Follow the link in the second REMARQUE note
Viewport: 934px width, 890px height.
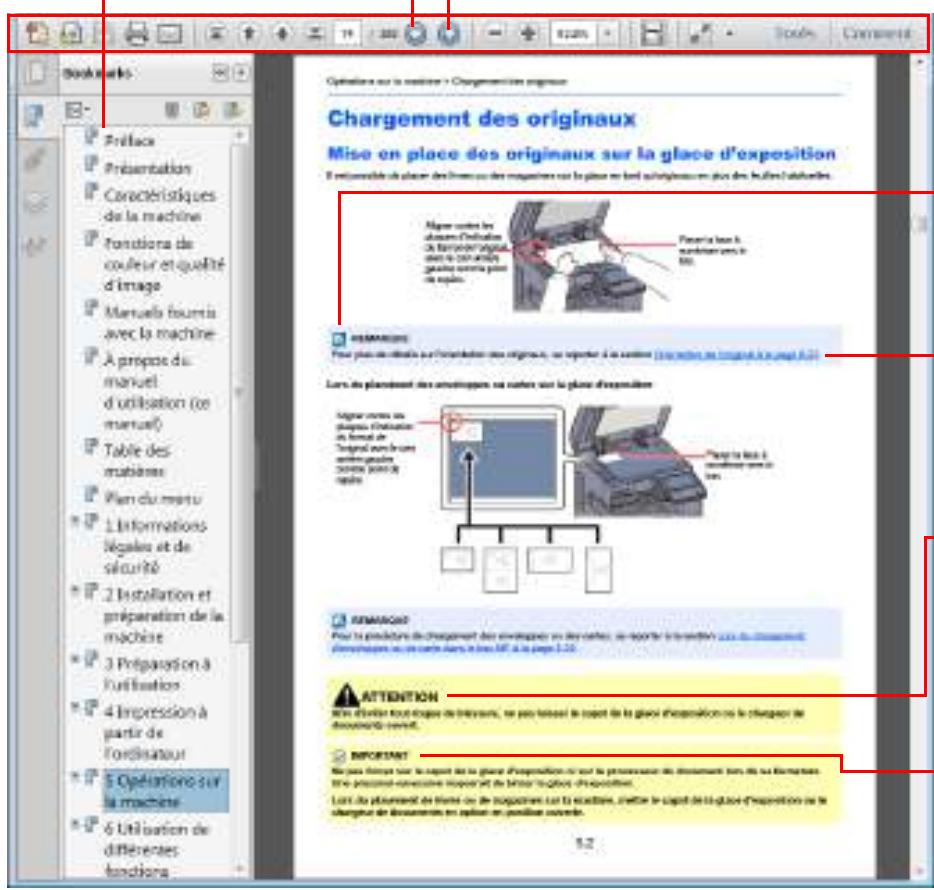point(568,642)
